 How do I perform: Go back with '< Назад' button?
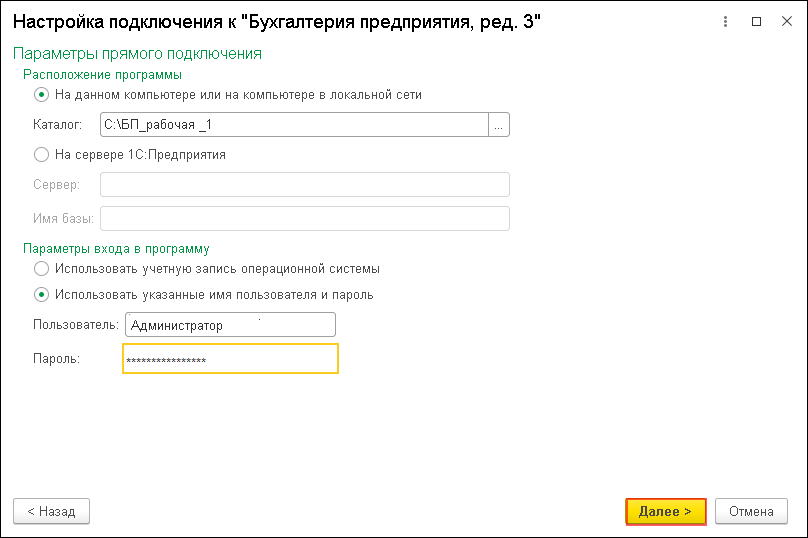51,511
